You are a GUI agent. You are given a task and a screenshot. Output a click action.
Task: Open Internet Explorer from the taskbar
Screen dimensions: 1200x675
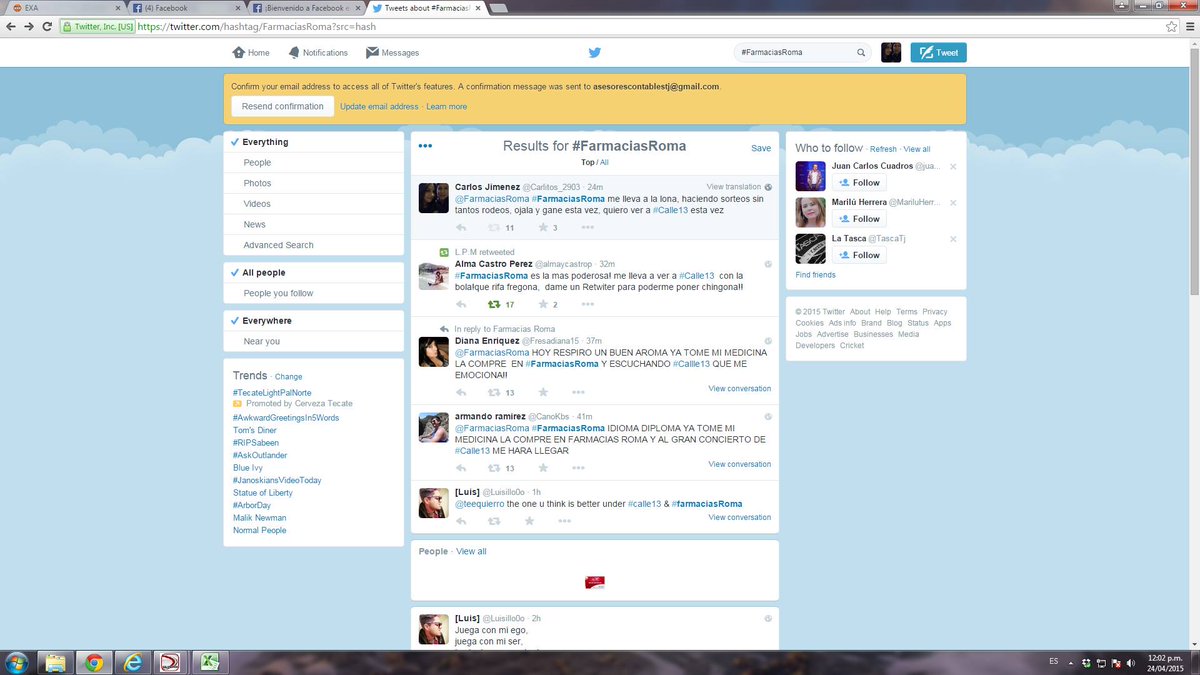[132, 662]
